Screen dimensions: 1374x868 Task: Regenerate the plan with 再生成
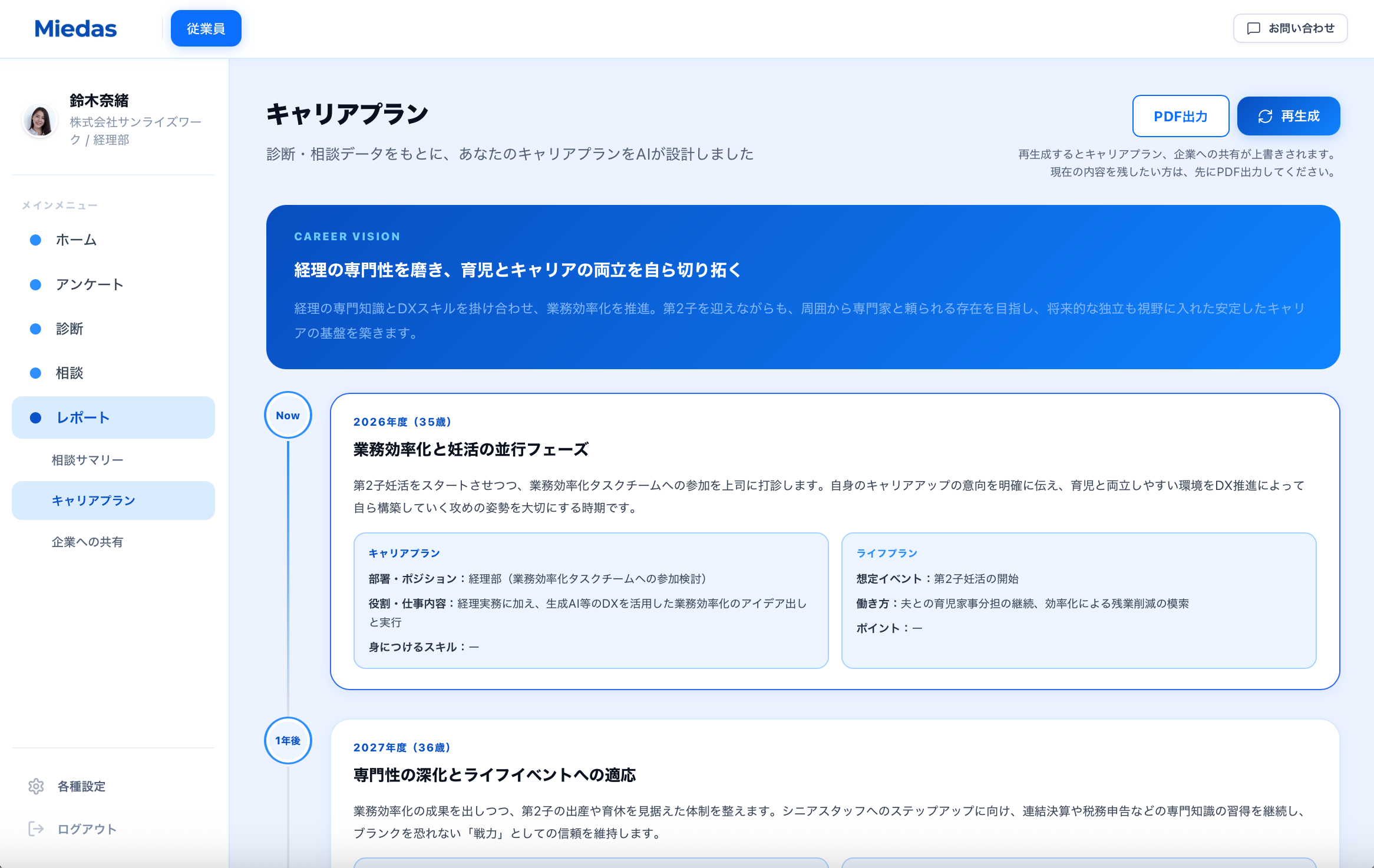coord(1289,116)
